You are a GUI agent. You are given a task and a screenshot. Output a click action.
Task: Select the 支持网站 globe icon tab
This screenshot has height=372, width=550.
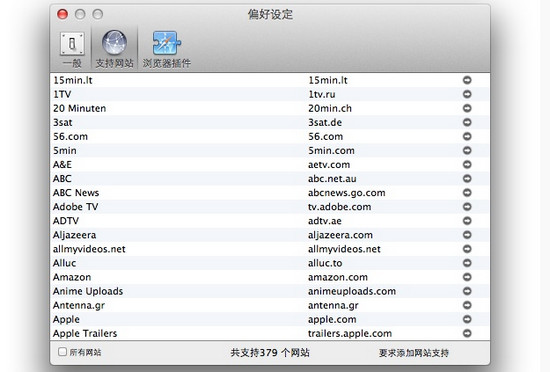click(114, 49)
